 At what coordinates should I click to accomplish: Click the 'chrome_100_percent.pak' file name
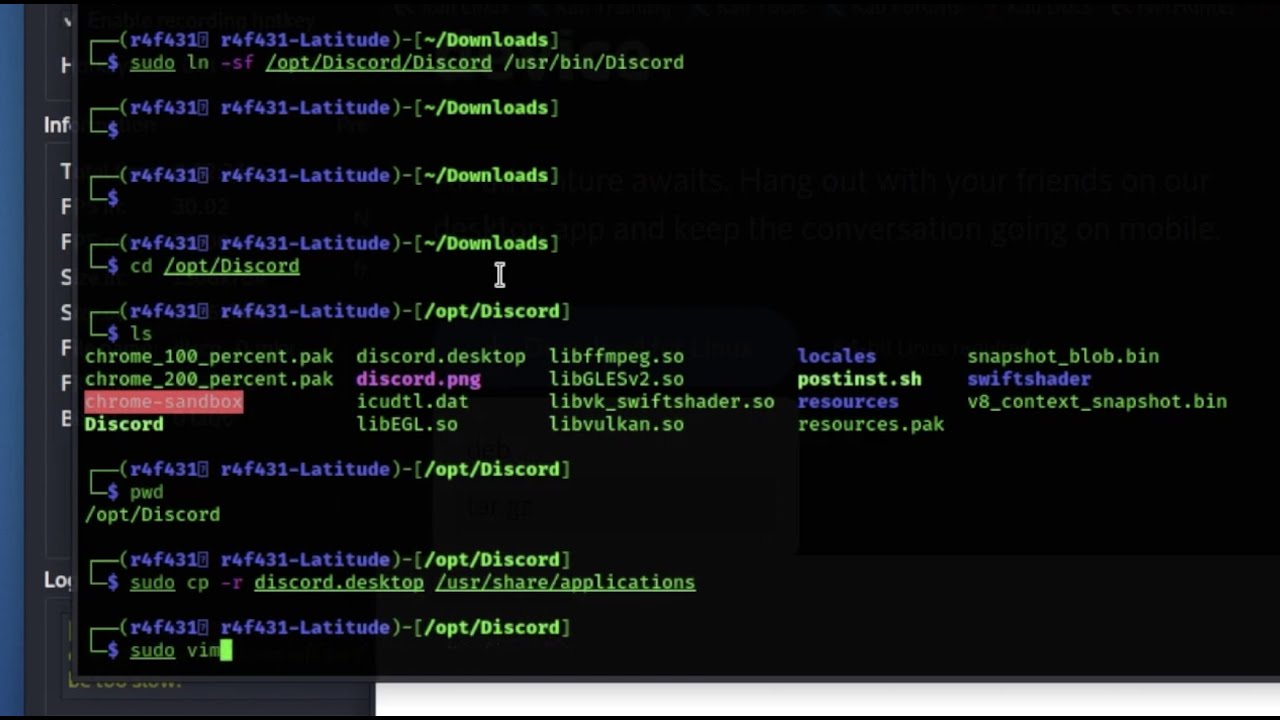click(209, 356)
